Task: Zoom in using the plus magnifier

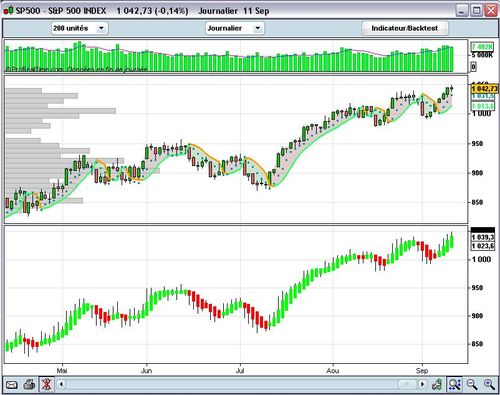Action: click(x=489, y=385)
